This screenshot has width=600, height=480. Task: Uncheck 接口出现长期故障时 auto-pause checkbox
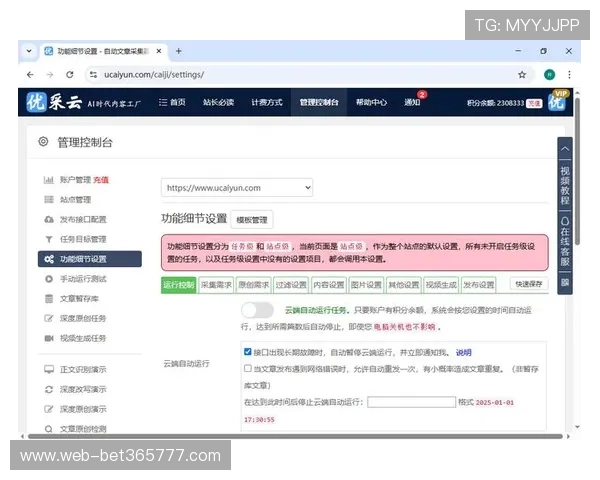coord(248,352)
